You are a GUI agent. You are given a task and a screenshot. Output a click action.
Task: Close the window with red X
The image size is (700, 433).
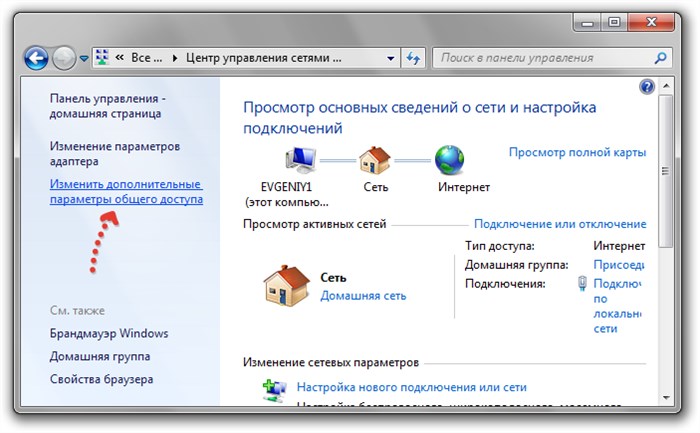651,22
